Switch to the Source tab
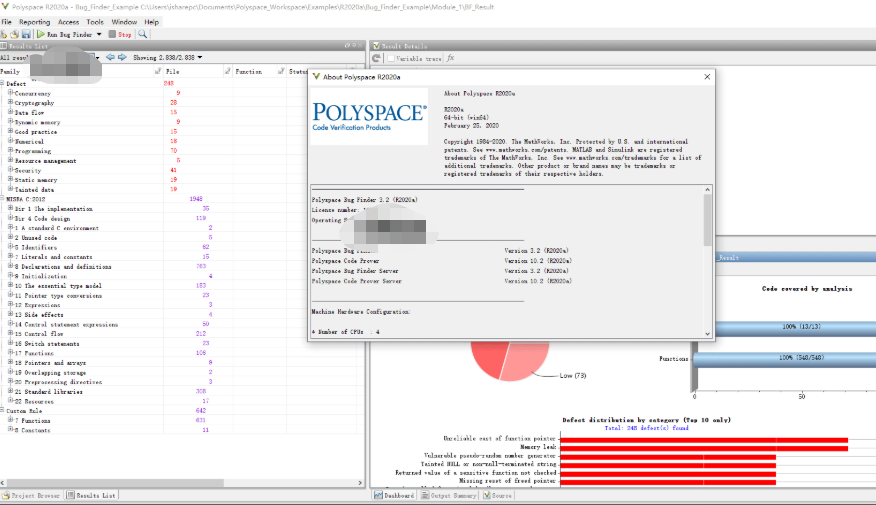The image size is (876, 505). pos(497,495)
